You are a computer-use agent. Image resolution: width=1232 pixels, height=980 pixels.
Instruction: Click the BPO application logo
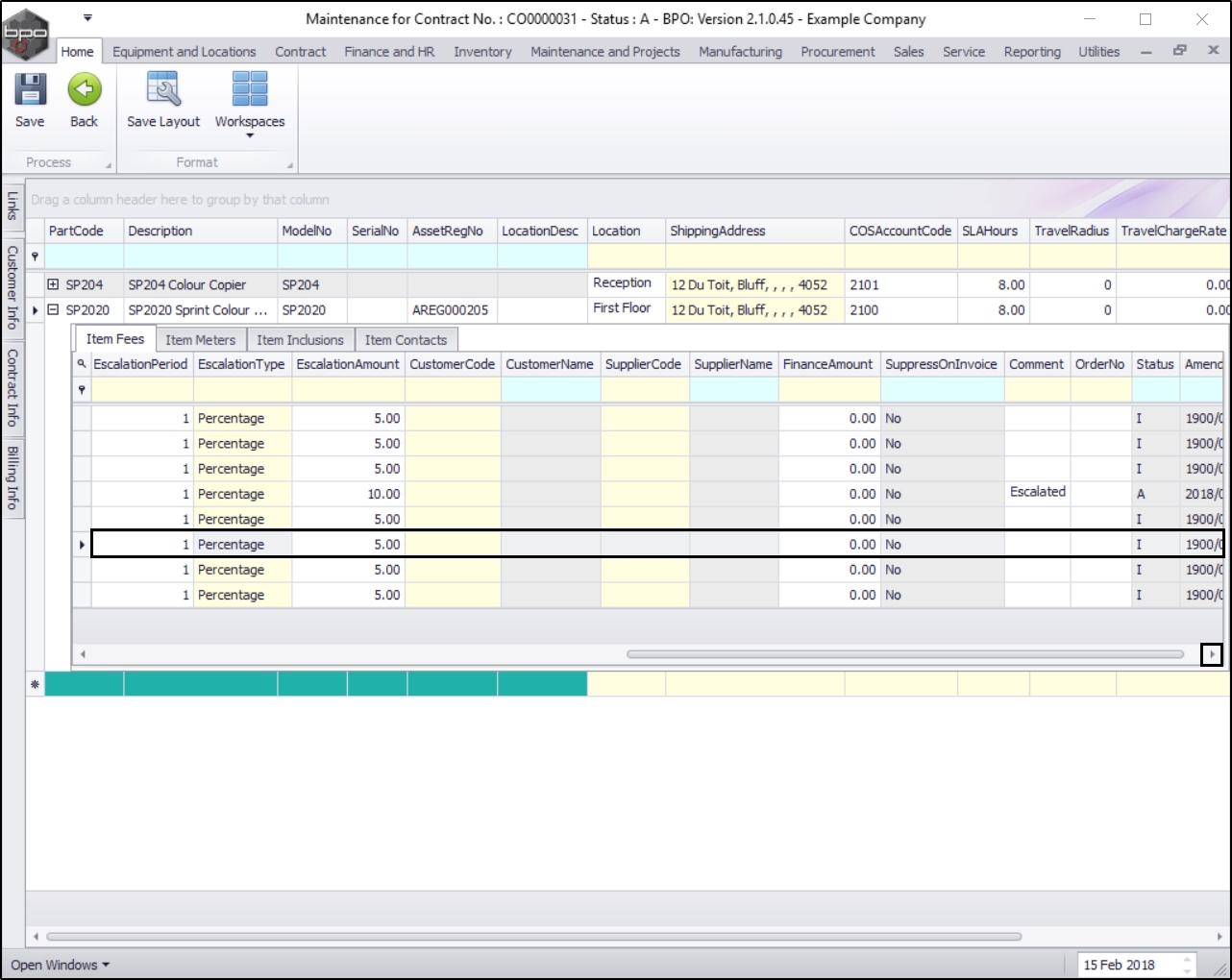[26, 35]
